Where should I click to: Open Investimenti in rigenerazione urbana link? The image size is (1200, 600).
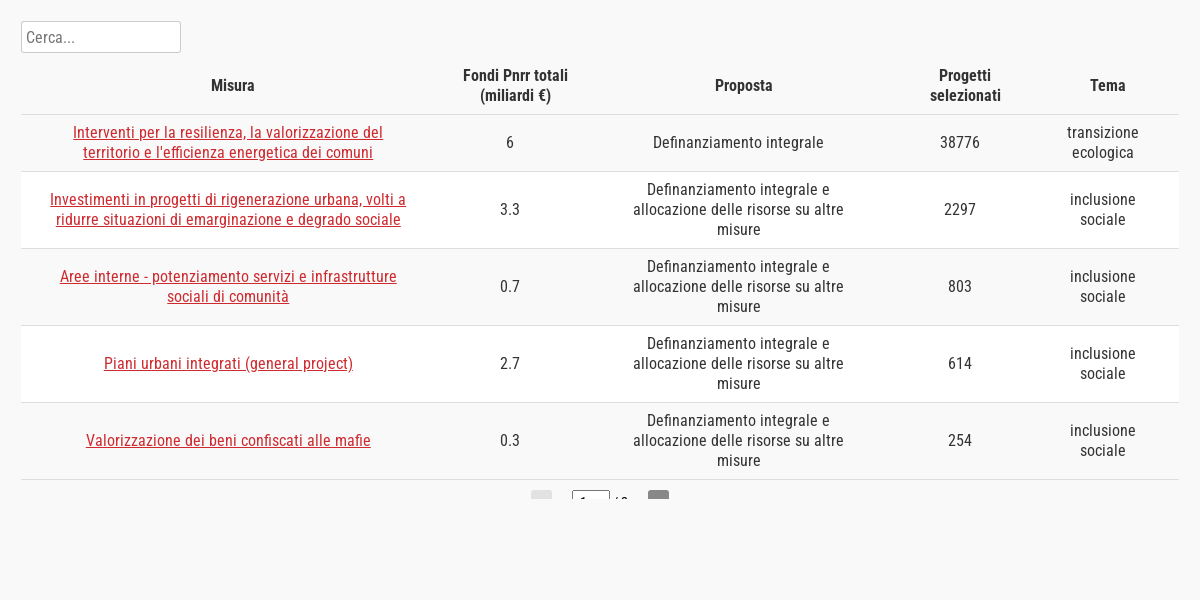(x=228, y=210)
